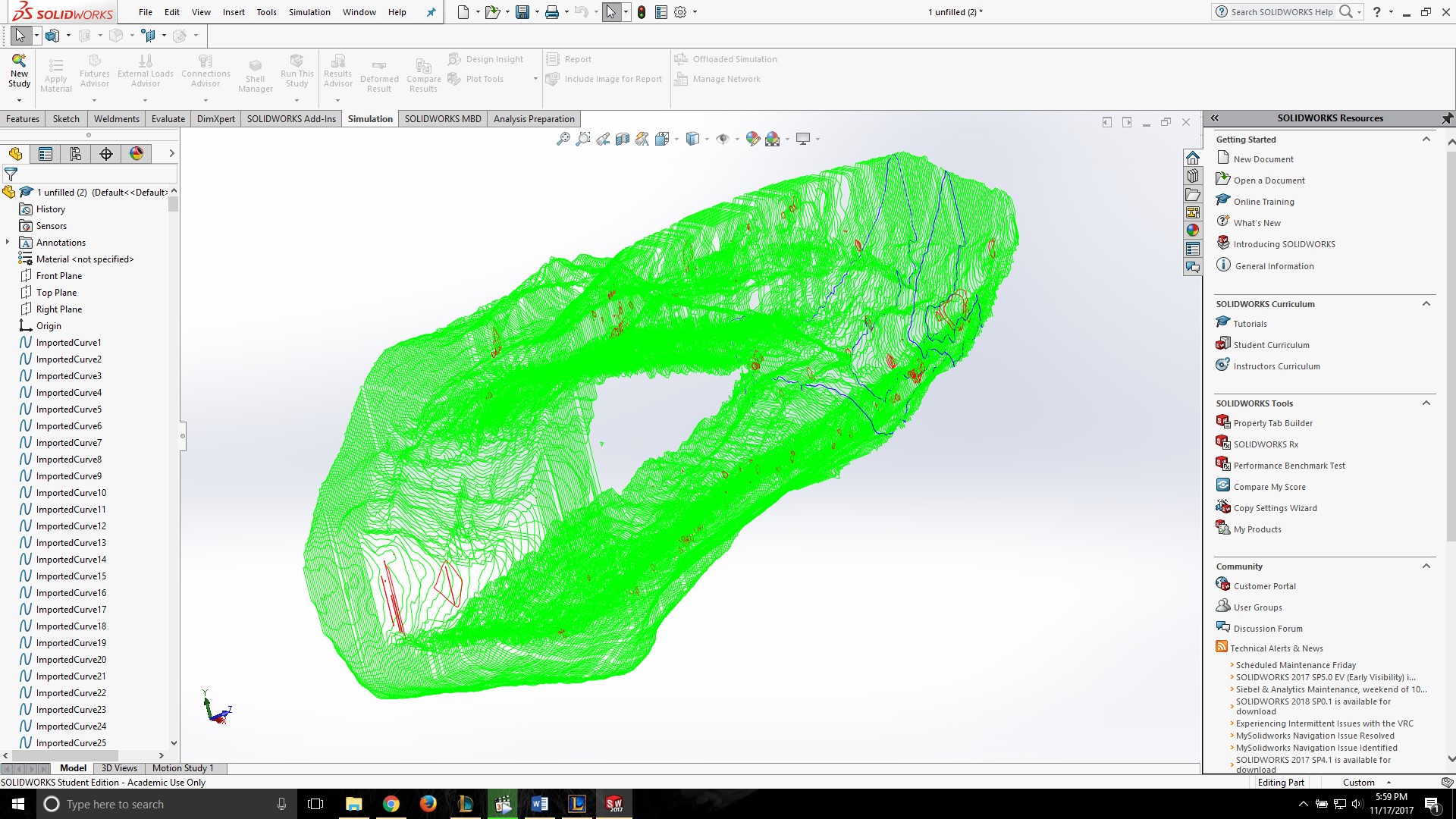Click the Deformed Result icon
The height and width of the screenshot is (819, 1456).
tap(378, 73)
